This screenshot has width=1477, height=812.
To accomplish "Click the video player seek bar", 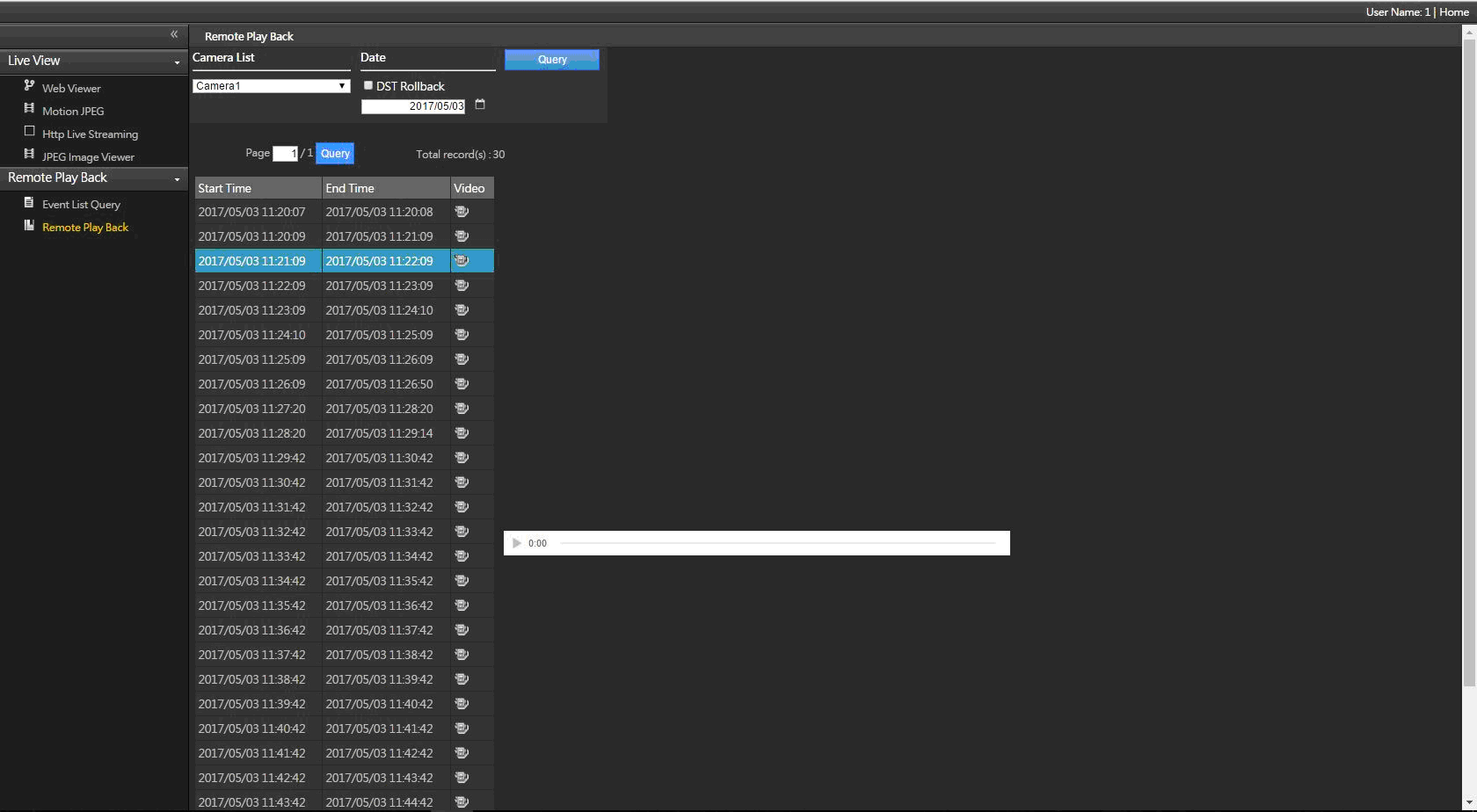I will (x=778, y=543).
